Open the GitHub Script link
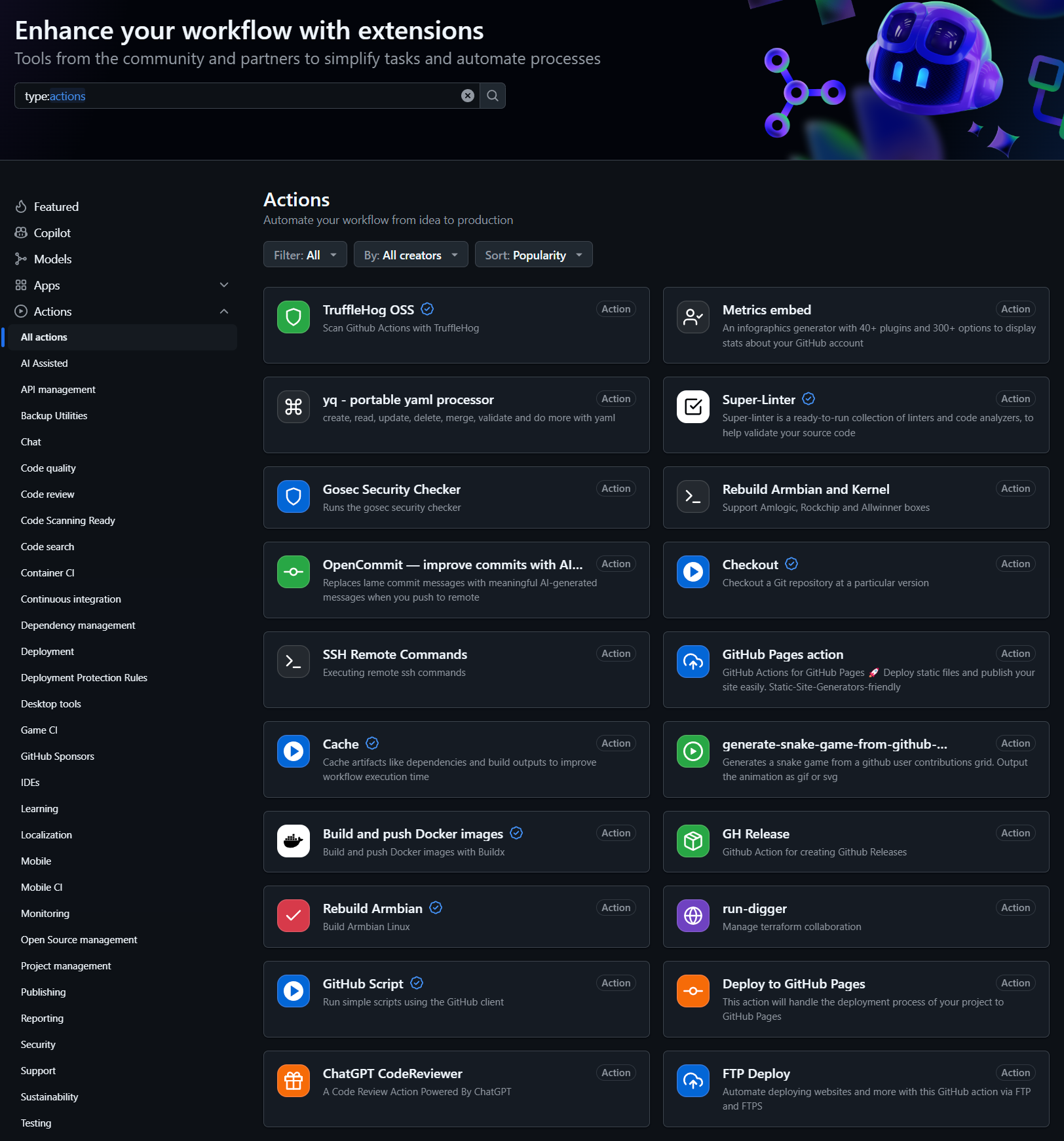The width and height of the screenshot is (1064, 1141). click(363, 984)
